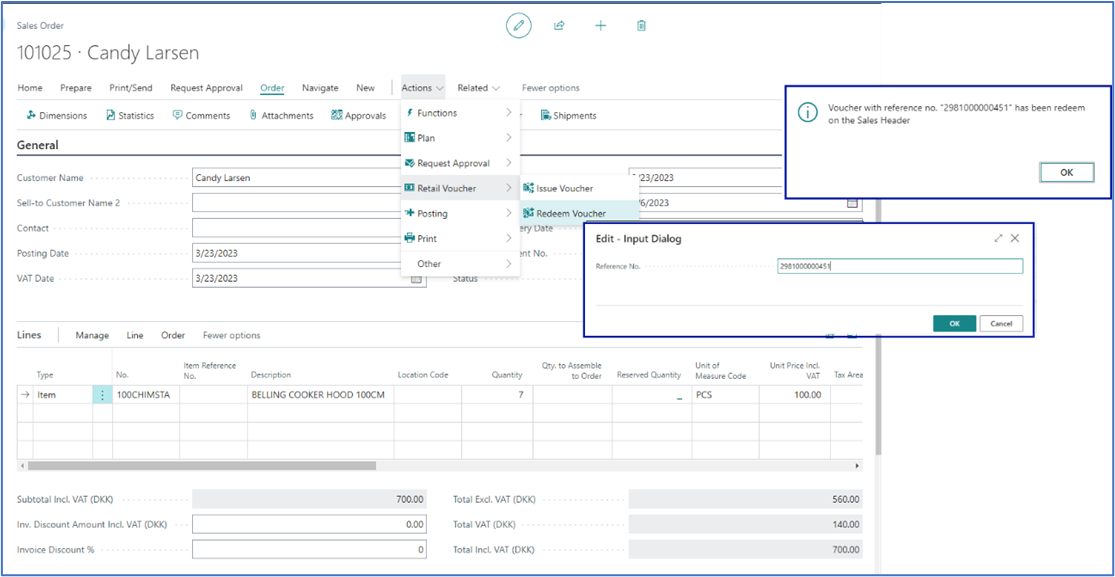Click Fewer options in the top ribbon
The image size is (1115, 577).
pyautogui.click(x=550, y=88)
